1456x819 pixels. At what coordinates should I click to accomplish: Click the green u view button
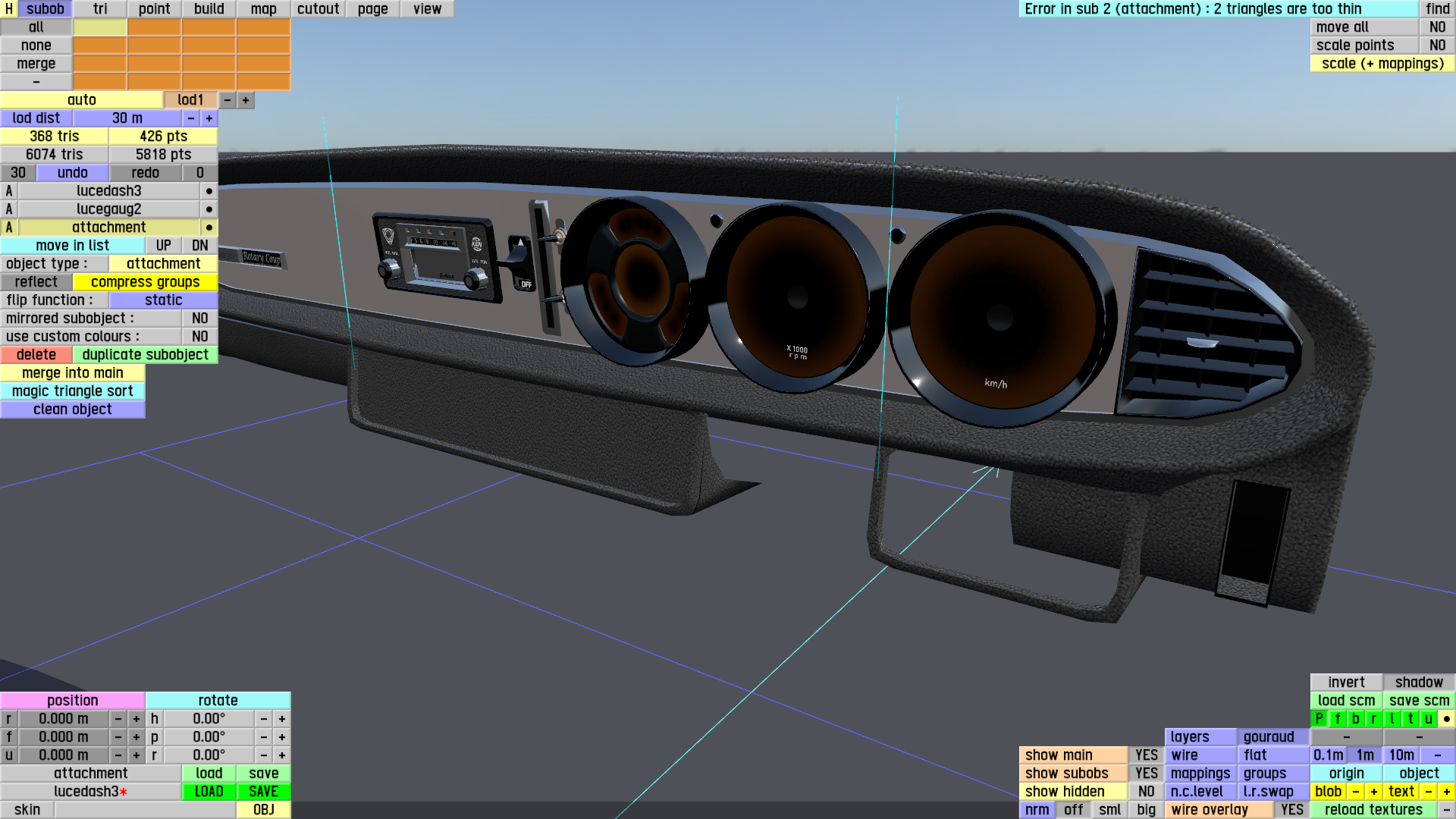[x=1428, y=719]
